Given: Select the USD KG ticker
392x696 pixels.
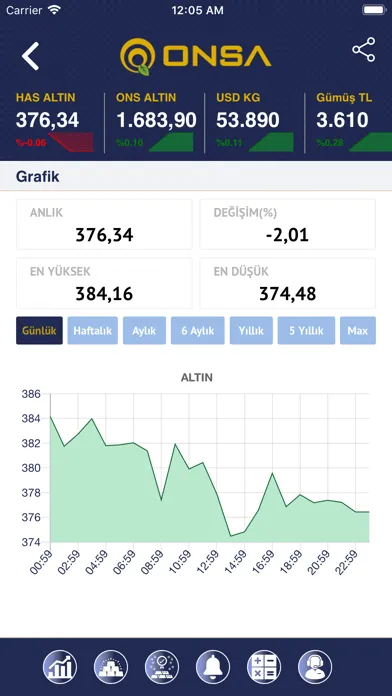Looking at the screenshot, I should (x=255, y=122).
